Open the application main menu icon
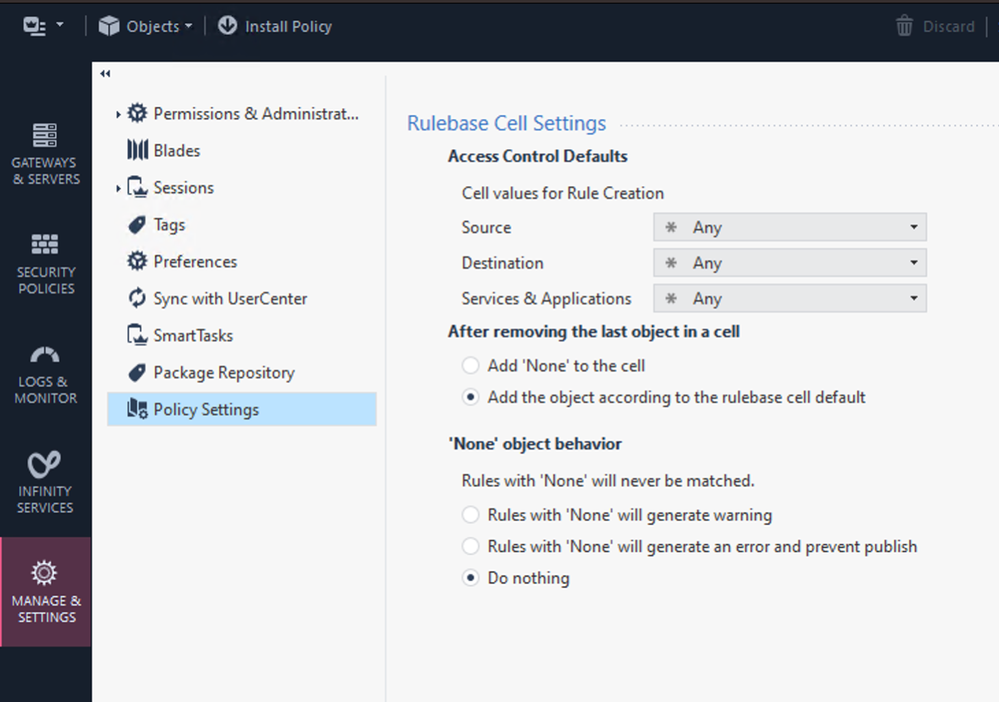 pyautogui.click(x=34, y=26)
